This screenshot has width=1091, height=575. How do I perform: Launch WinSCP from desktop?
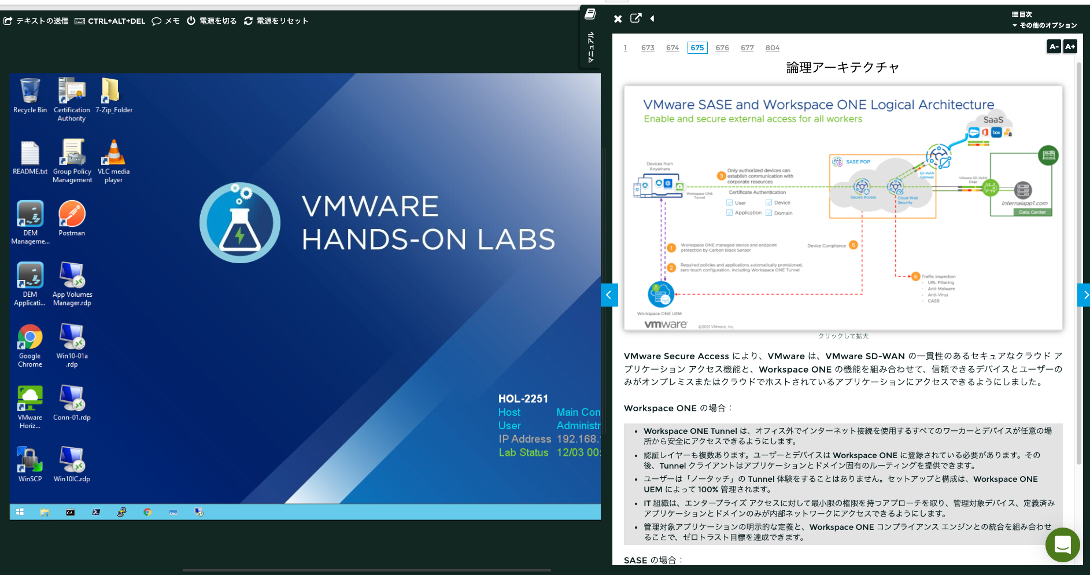pyautogui.click(x=30, y=464)
